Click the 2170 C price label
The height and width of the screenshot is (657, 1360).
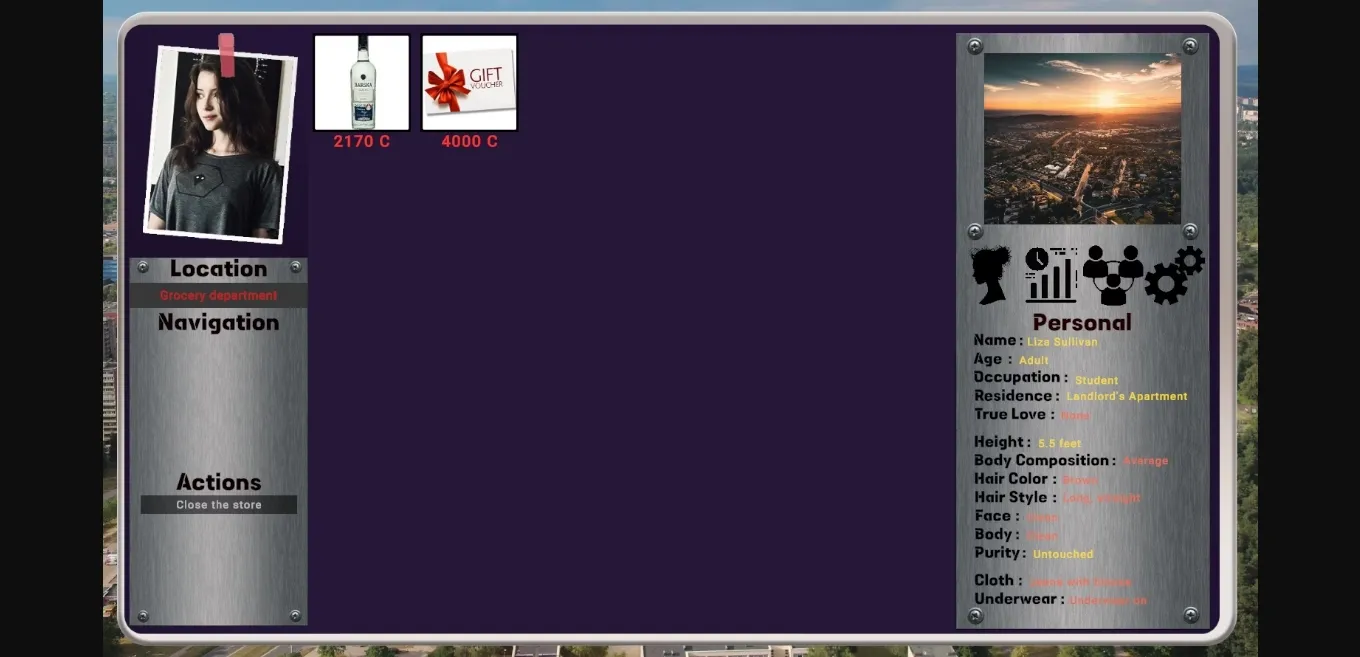click(x=362, y=142)
